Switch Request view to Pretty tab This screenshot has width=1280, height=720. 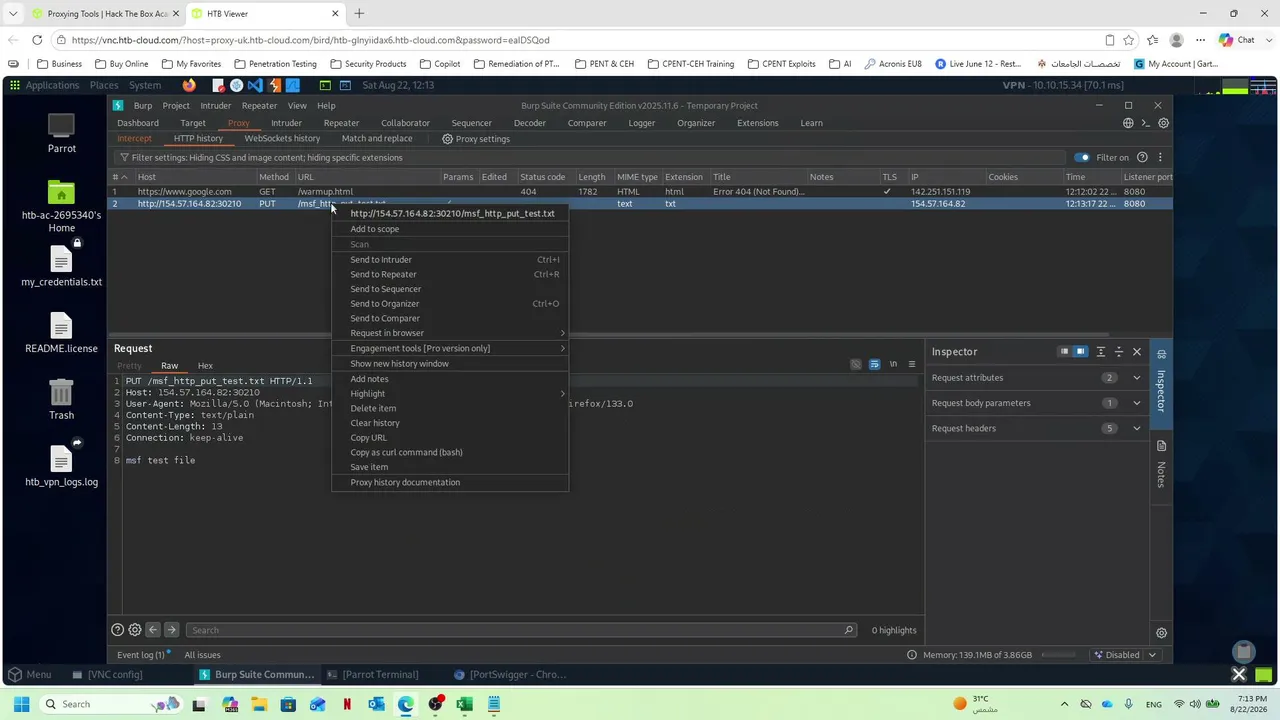[x=130, y=366]
